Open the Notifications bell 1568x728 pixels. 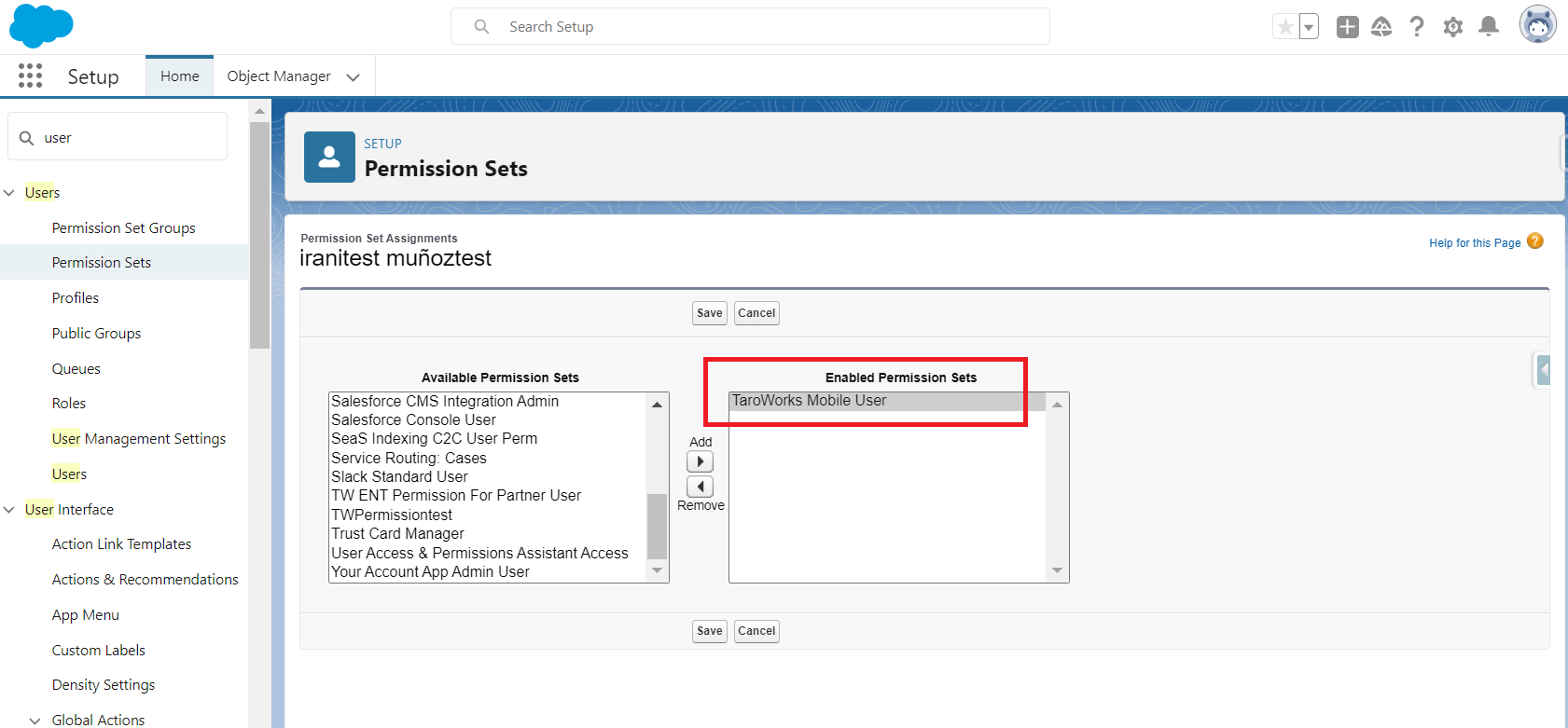(1489, 27)
